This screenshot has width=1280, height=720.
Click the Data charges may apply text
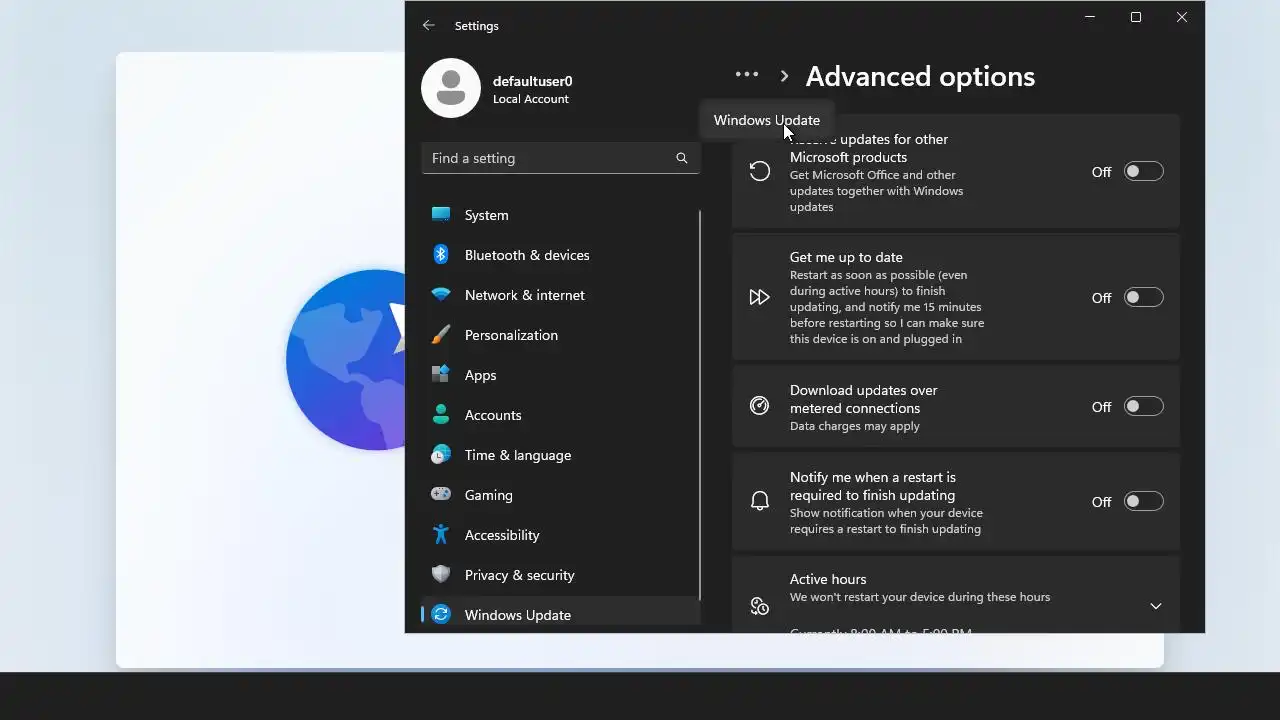click(x=855, y=426)
